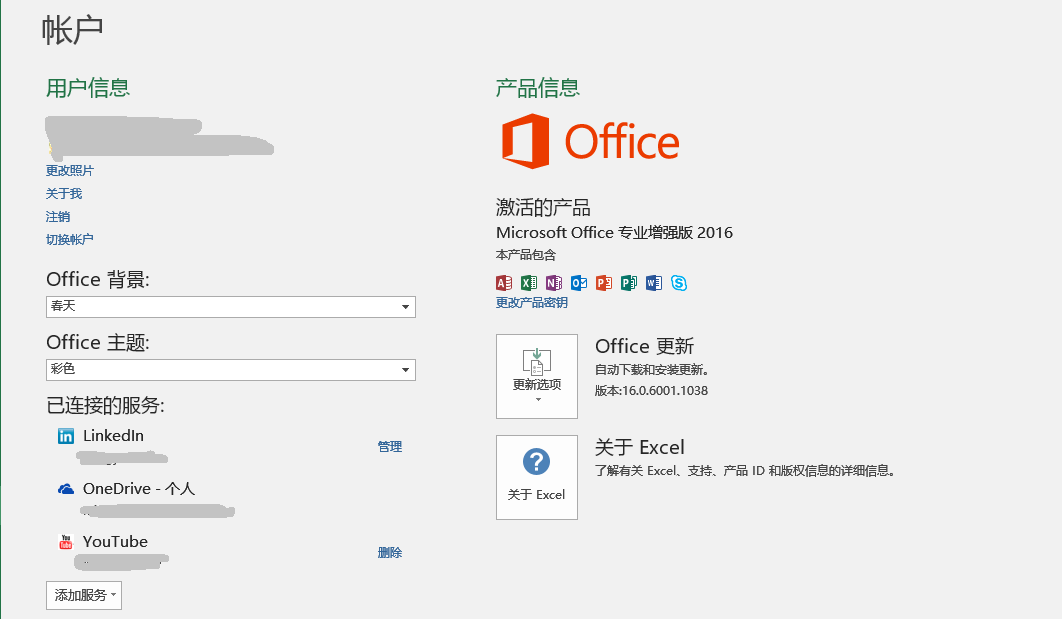Screen dimensions: 1062x619
Task: Expand the Office 主题 dropdown
Action: [230, 370]
